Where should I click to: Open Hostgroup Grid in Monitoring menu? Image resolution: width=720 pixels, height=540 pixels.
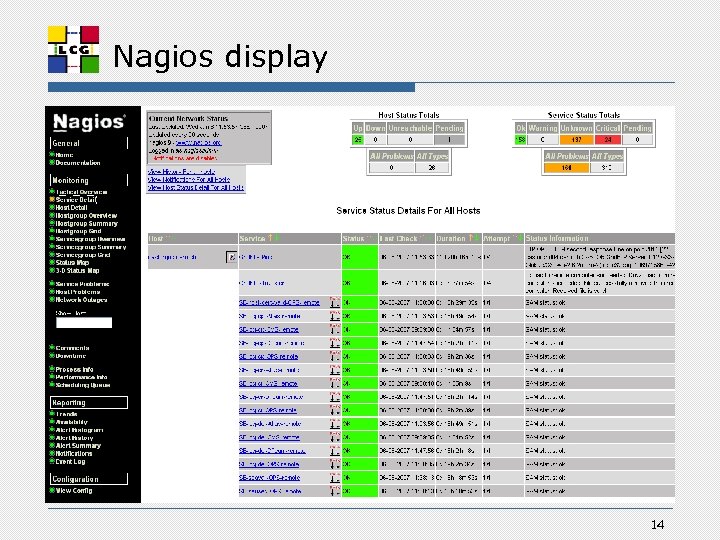[78, 231]
